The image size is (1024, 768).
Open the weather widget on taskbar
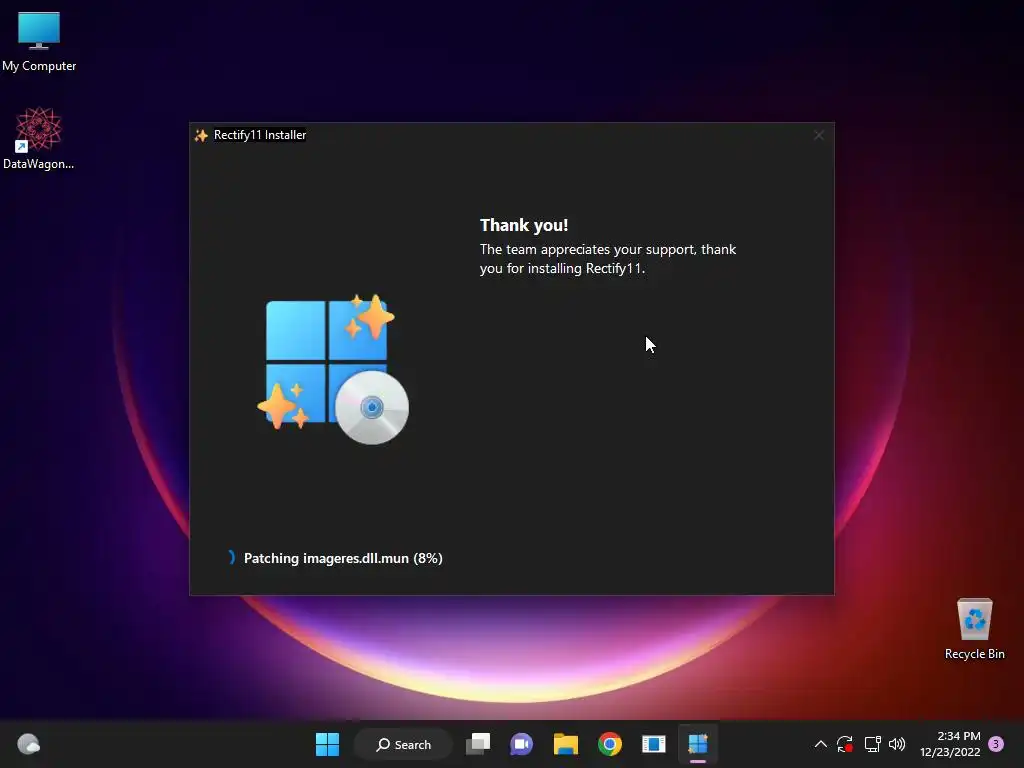point(28,744)
